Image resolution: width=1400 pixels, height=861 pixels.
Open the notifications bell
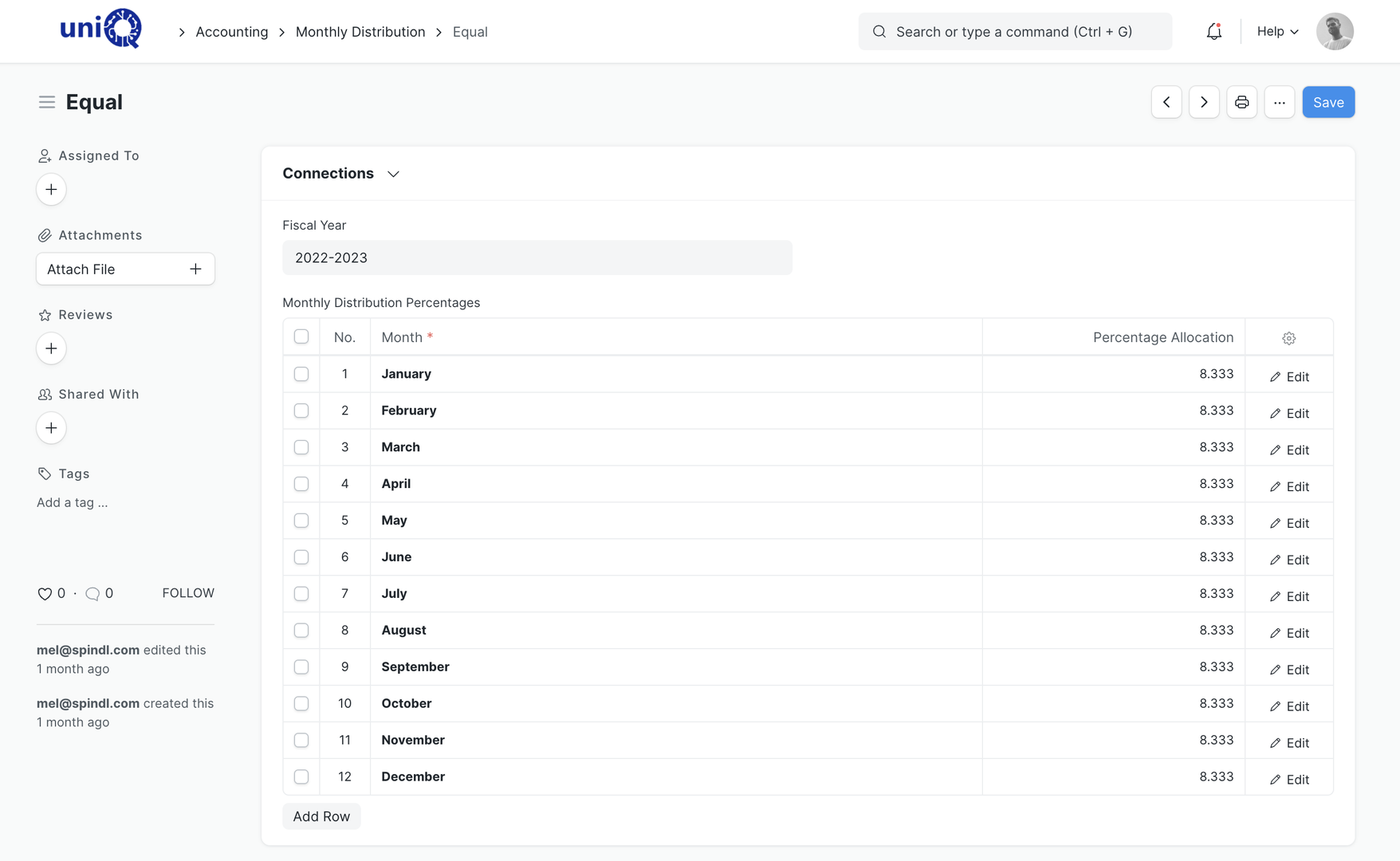tap(1213, 31)
